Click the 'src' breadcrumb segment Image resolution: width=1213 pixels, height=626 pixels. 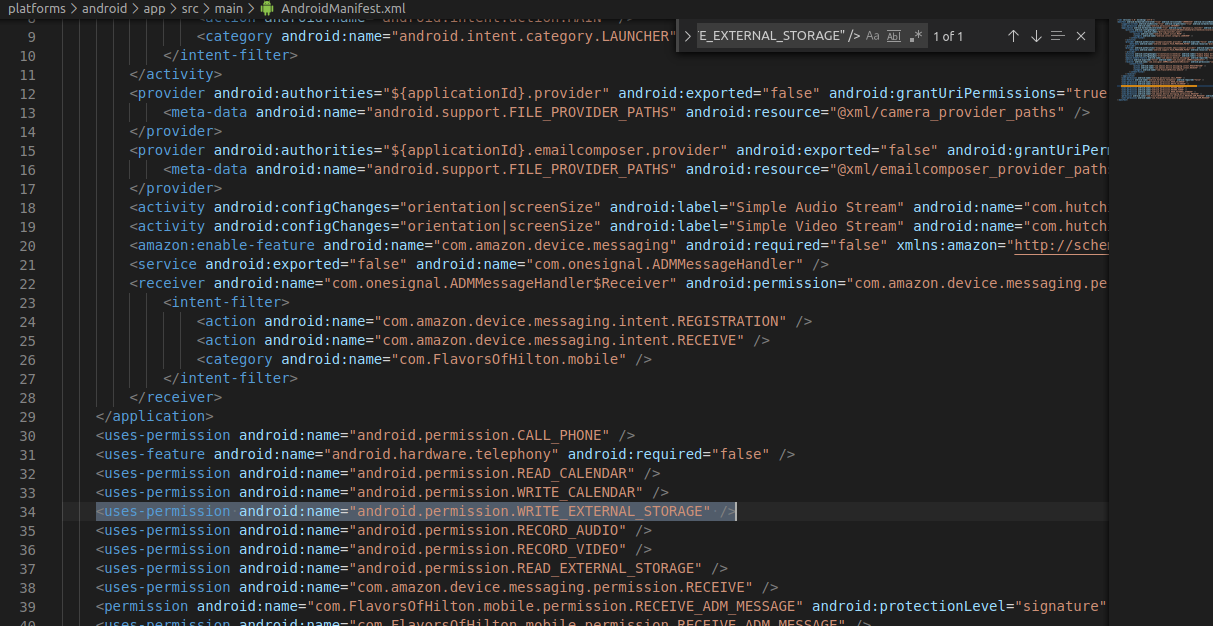190,8
